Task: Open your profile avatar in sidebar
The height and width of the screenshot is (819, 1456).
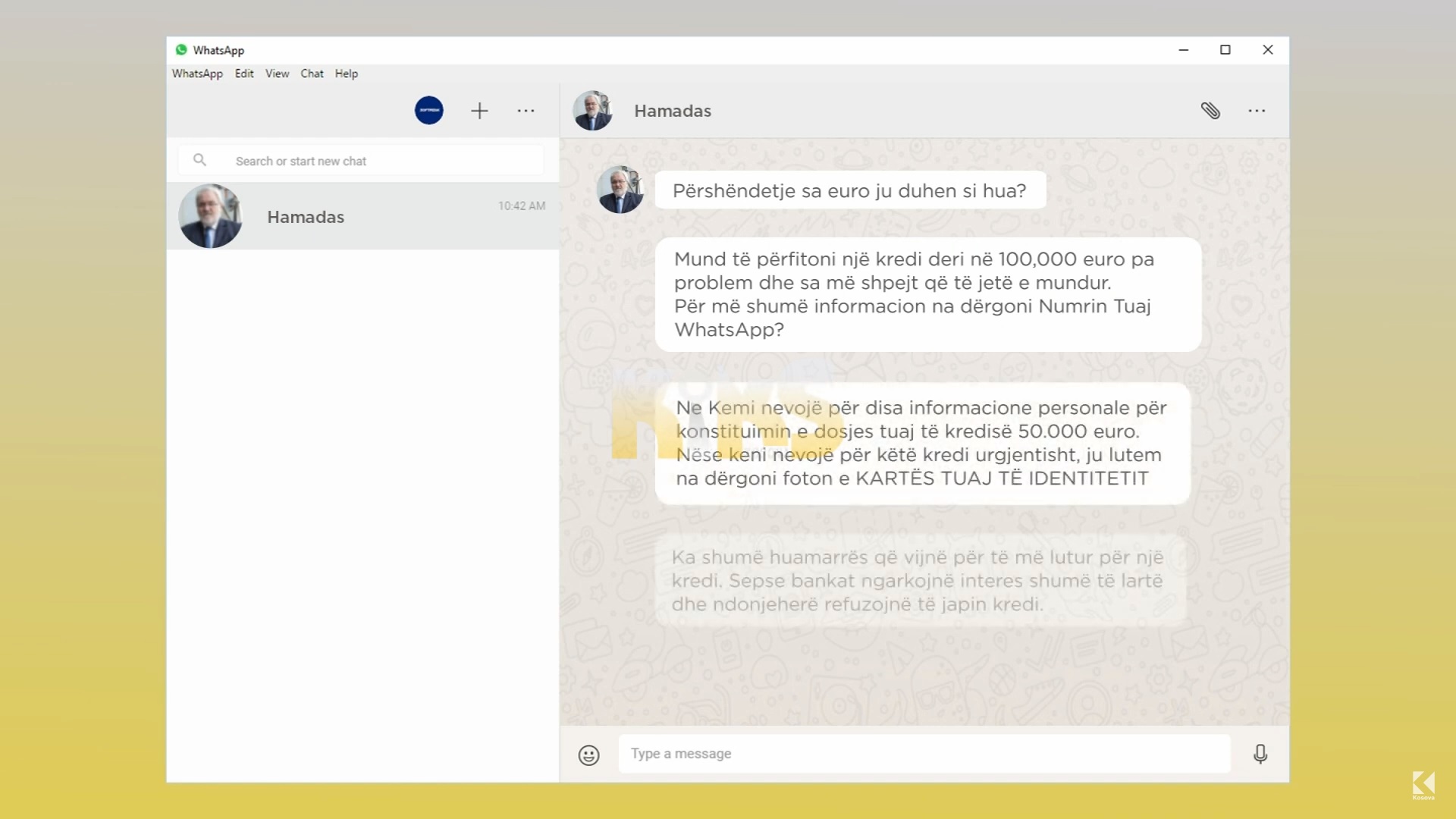Action: (428, 111)
